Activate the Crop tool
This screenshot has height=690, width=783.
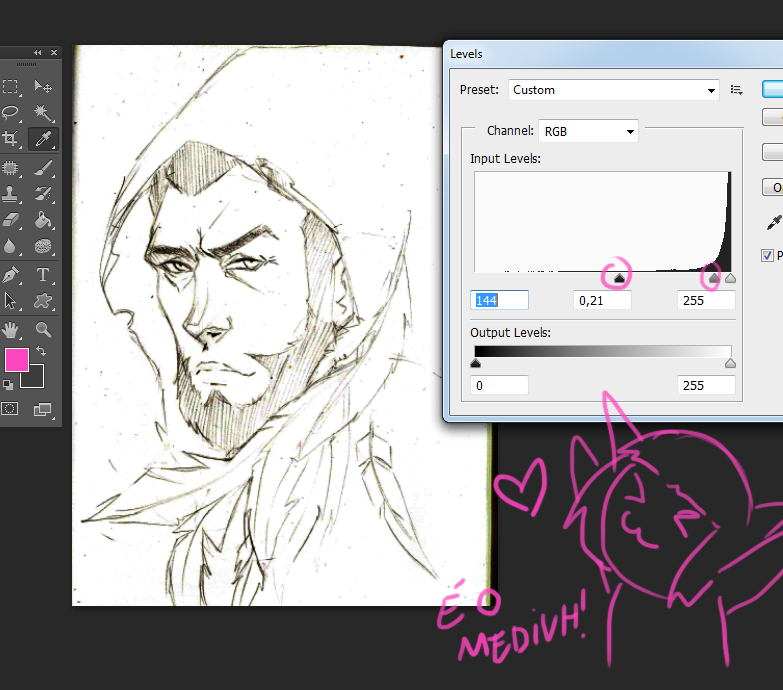(11, 138)
